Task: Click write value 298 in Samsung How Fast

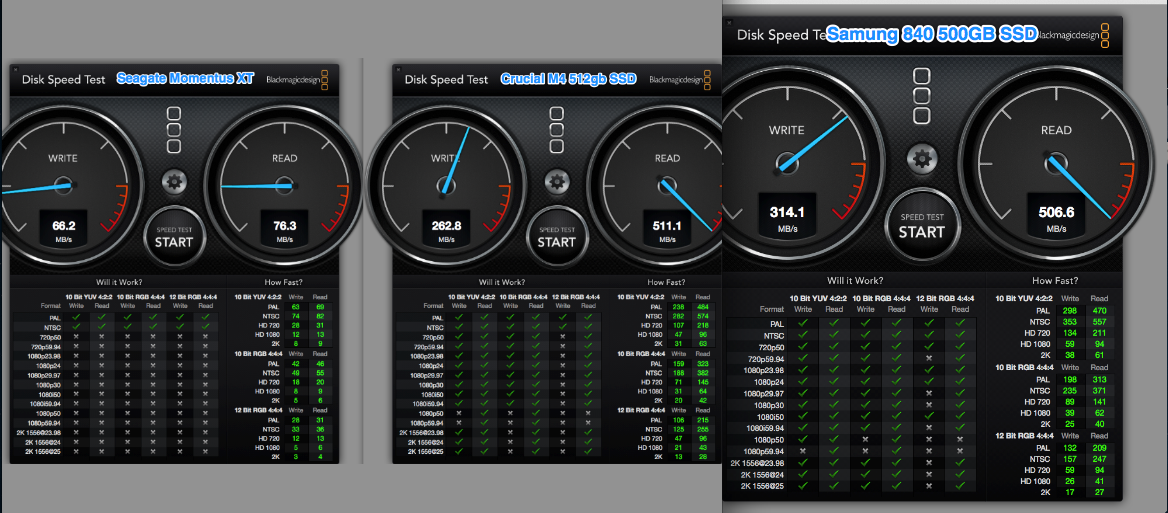Action: [1070, 310]
